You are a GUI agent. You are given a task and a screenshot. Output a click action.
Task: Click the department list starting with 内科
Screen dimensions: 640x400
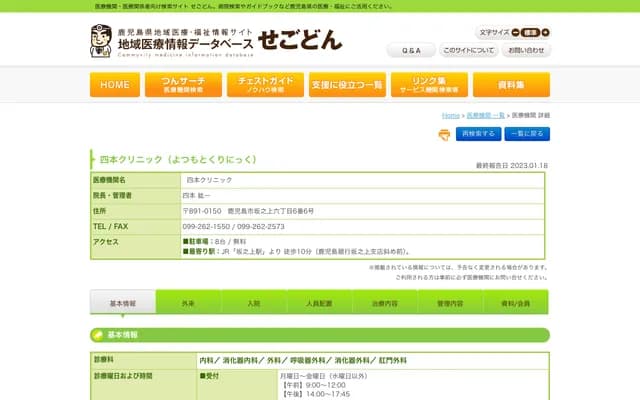(x=303, y=360)
